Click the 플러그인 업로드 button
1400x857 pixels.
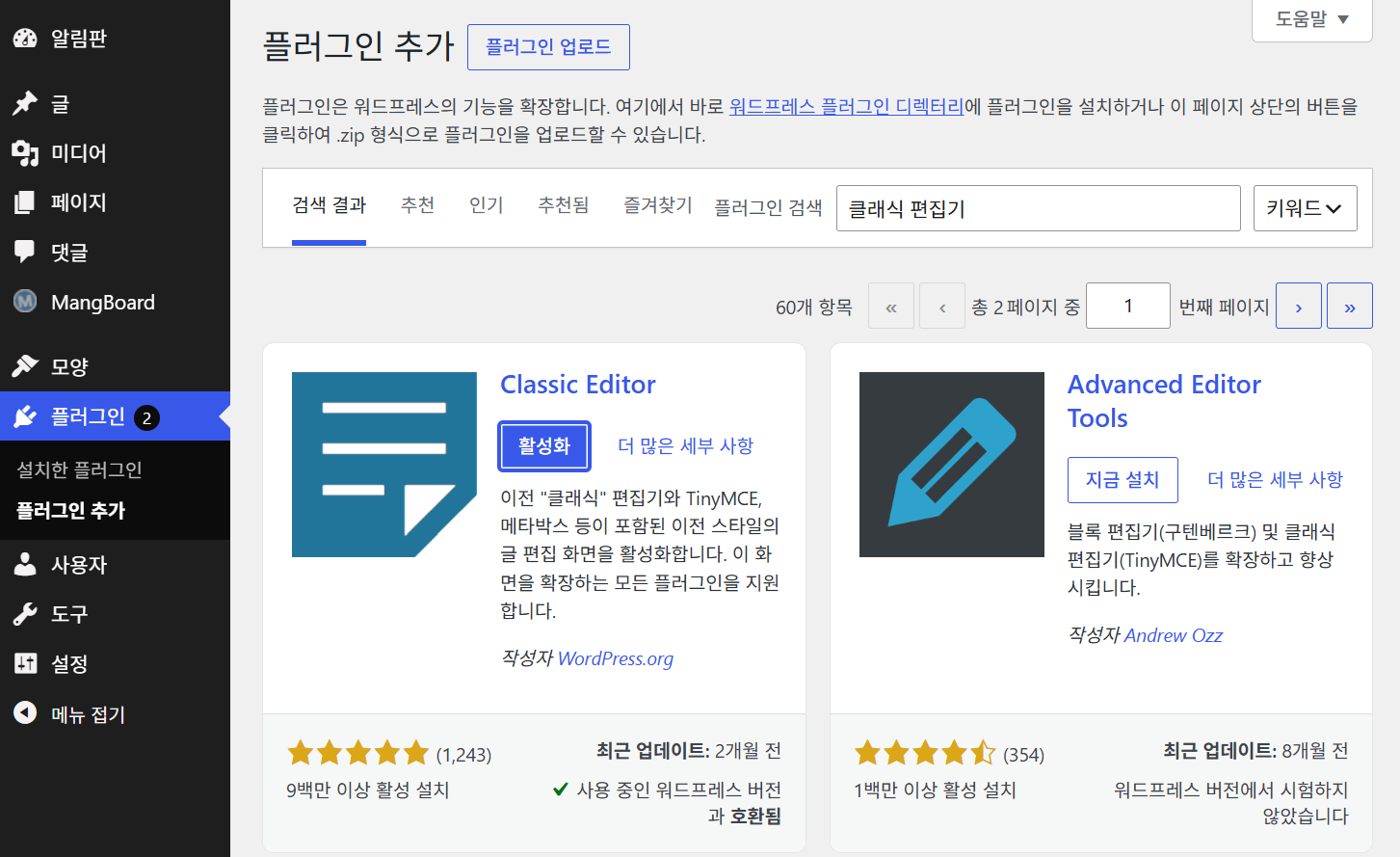[548, 47]
